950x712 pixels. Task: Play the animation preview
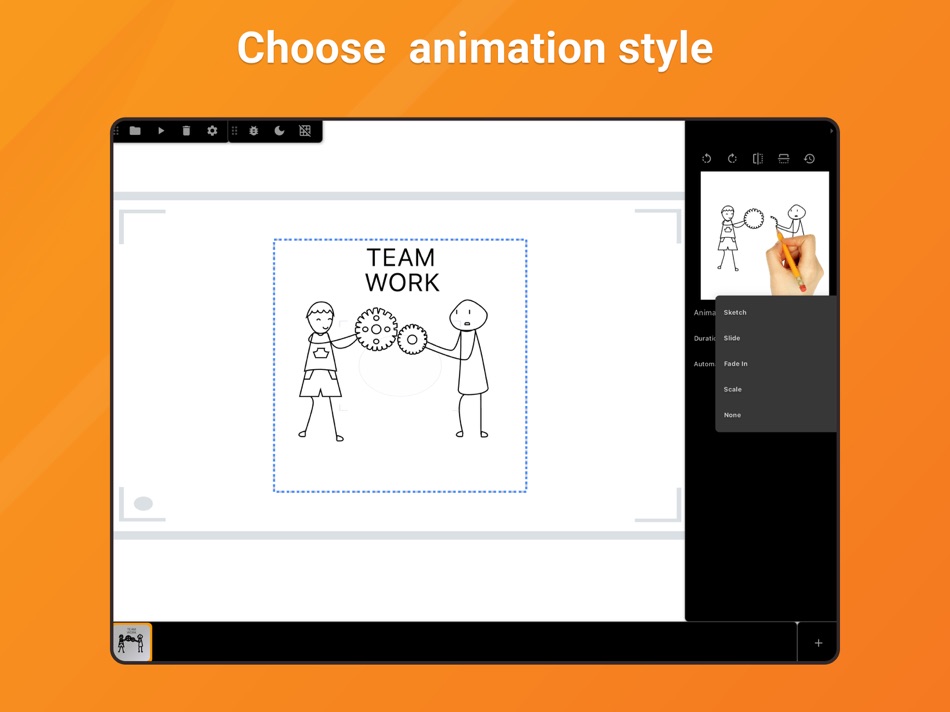(161, 131)
